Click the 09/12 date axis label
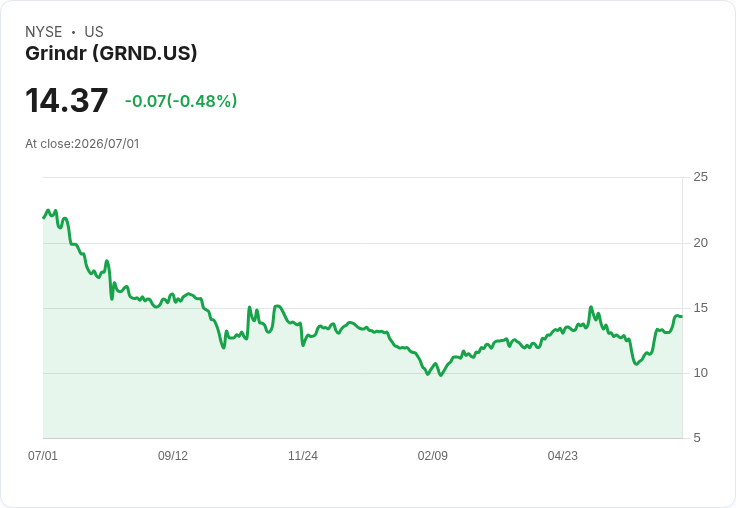The height and width of the screenshot is (508, 736). [x=173, y=455]
